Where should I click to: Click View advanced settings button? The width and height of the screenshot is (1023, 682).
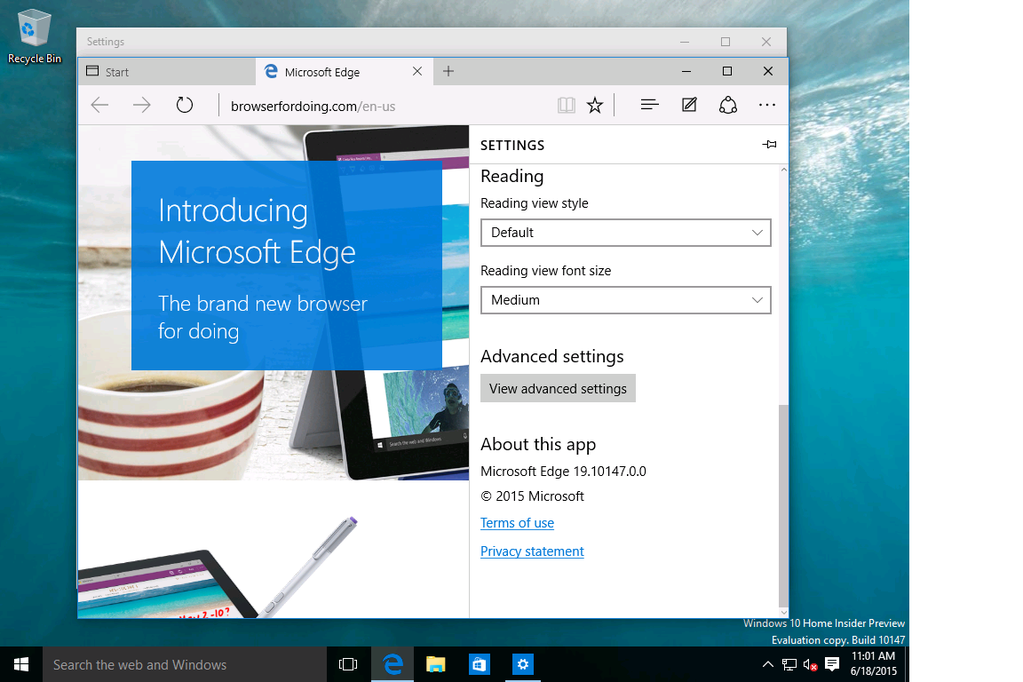click(558, 388)
